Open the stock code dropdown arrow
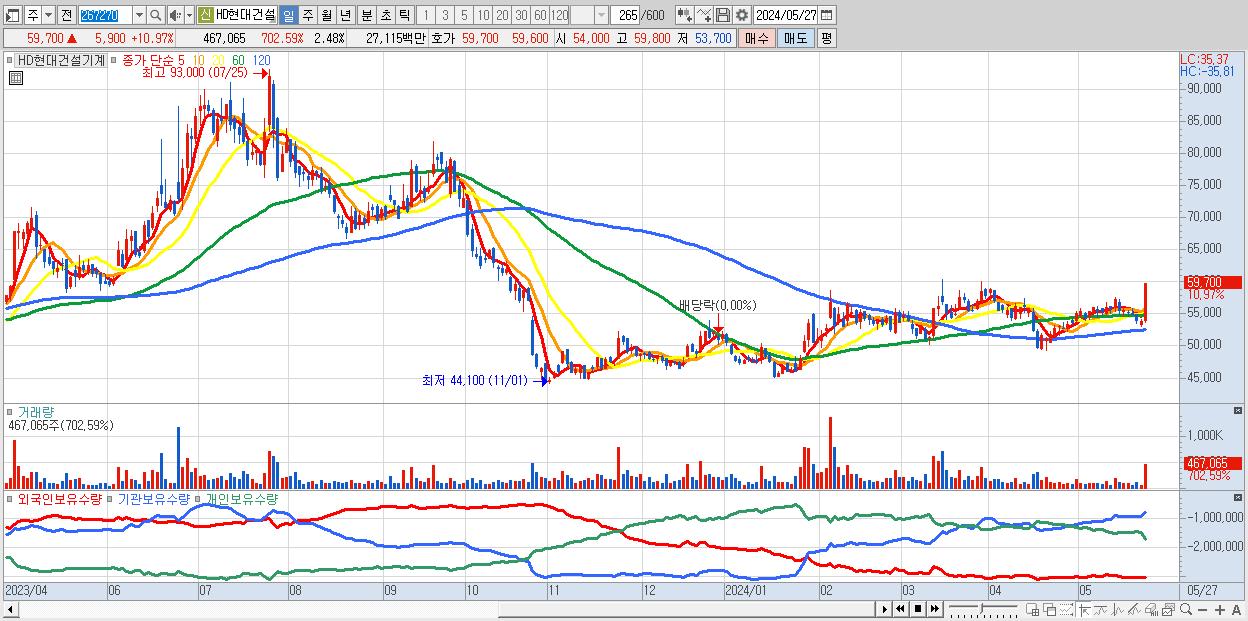1248x621 pixels. [x=139, y=15]
